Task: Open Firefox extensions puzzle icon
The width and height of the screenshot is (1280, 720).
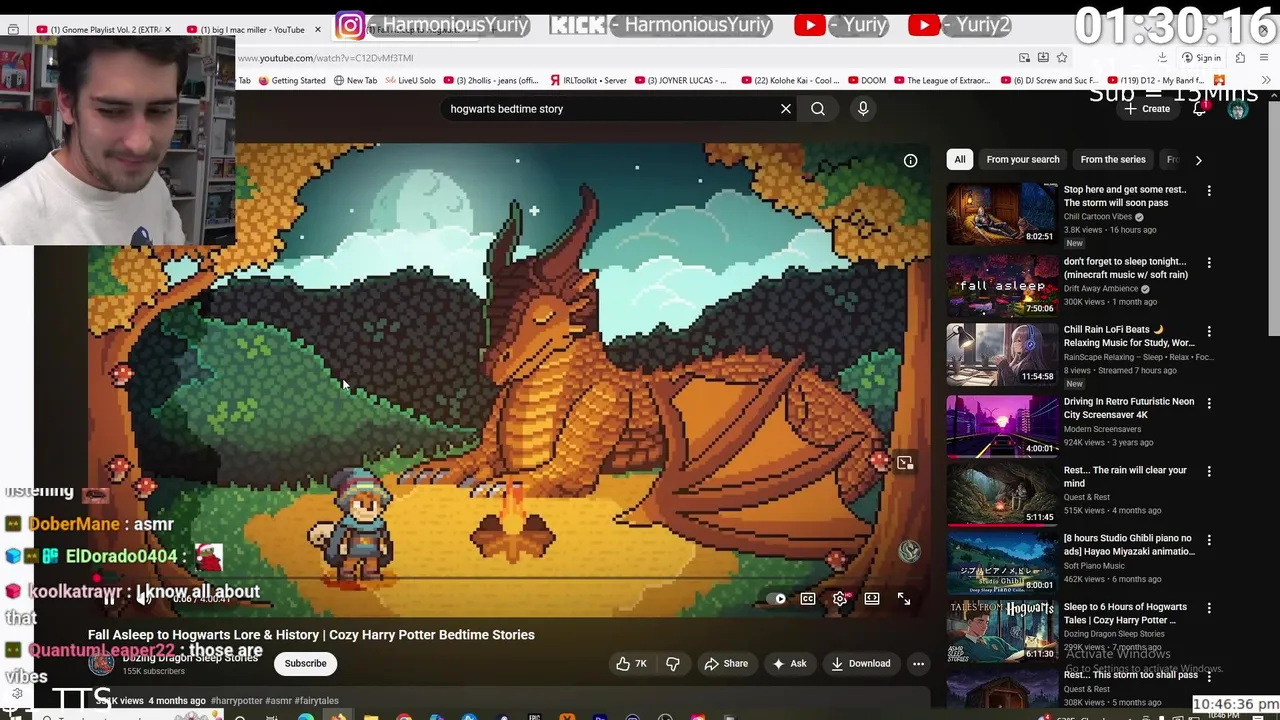Action: (x=1240, y=58)
